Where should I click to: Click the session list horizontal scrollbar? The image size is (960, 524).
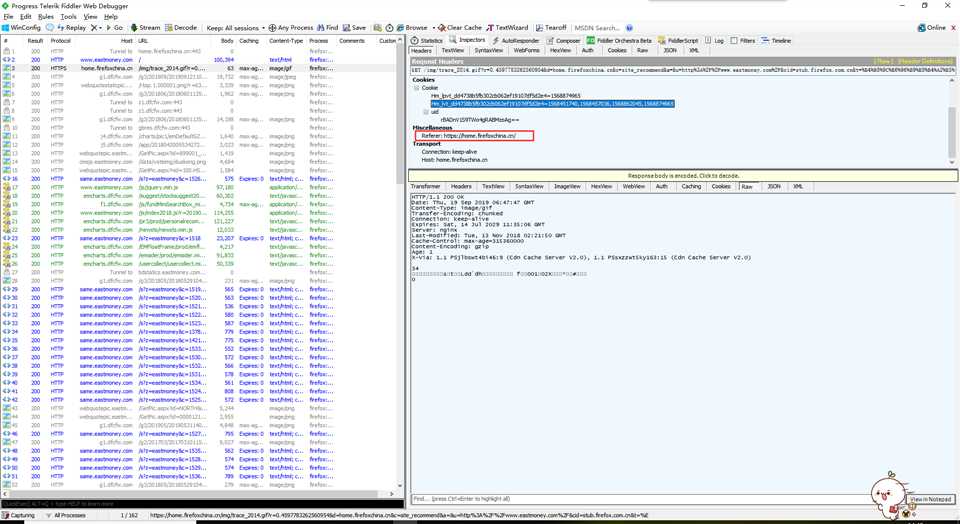pos(199,493)
